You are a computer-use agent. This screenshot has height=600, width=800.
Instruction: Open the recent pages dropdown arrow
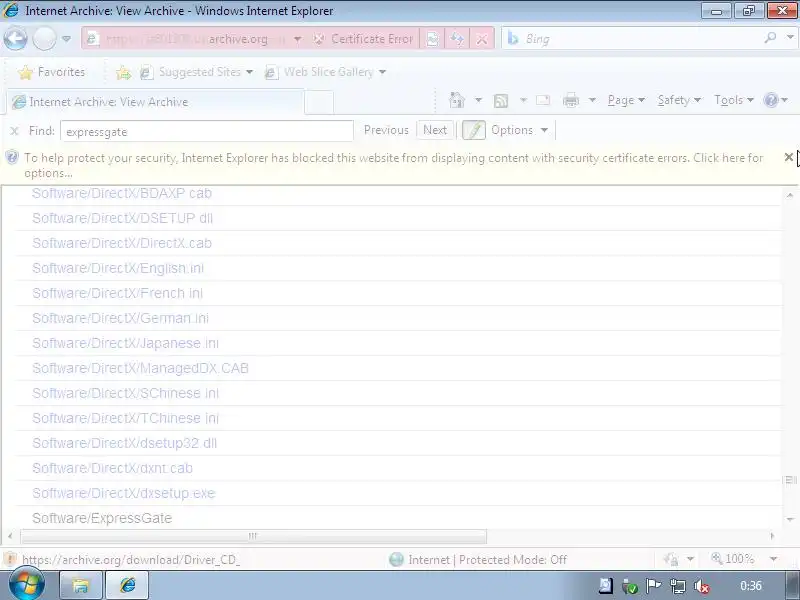[66, 39]
